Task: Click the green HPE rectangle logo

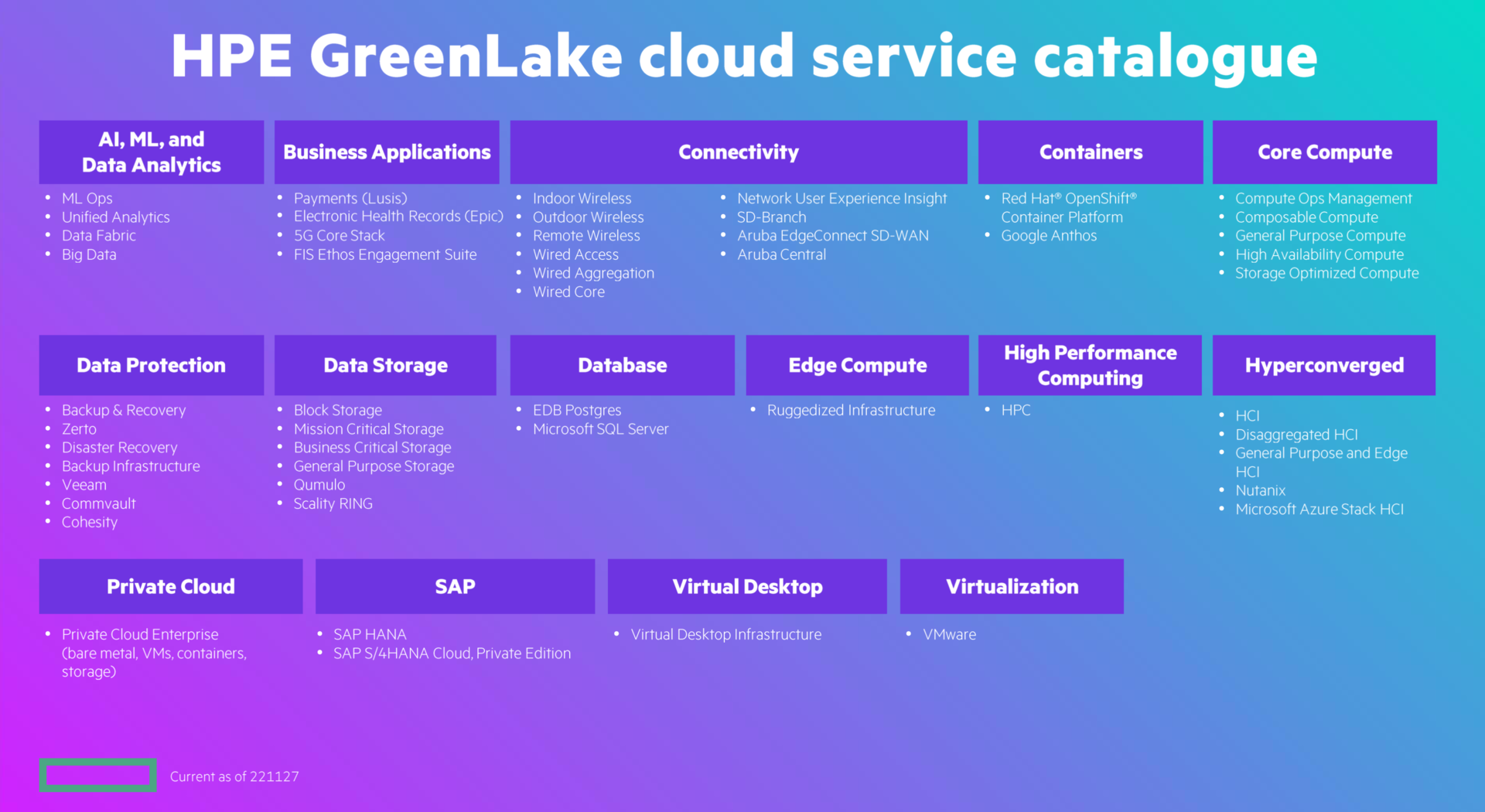Action: [98, 775]
